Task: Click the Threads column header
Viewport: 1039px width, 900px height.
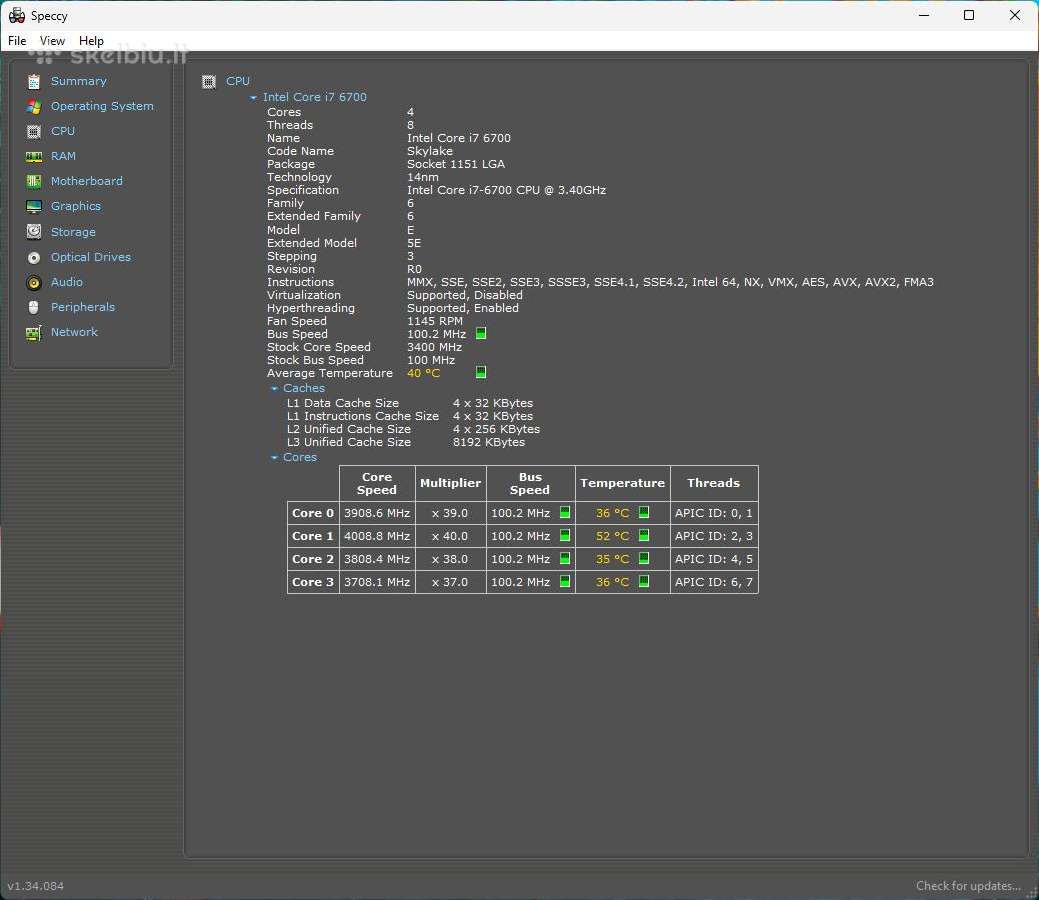Action: tap(714, 483)
